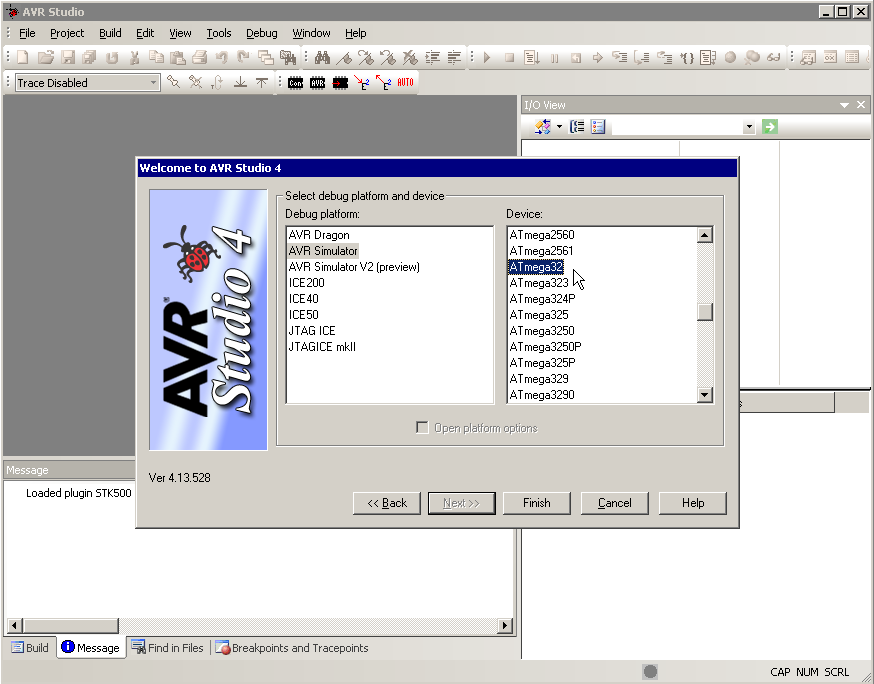Switch to the Find in Files tab

tap(167, 648)
